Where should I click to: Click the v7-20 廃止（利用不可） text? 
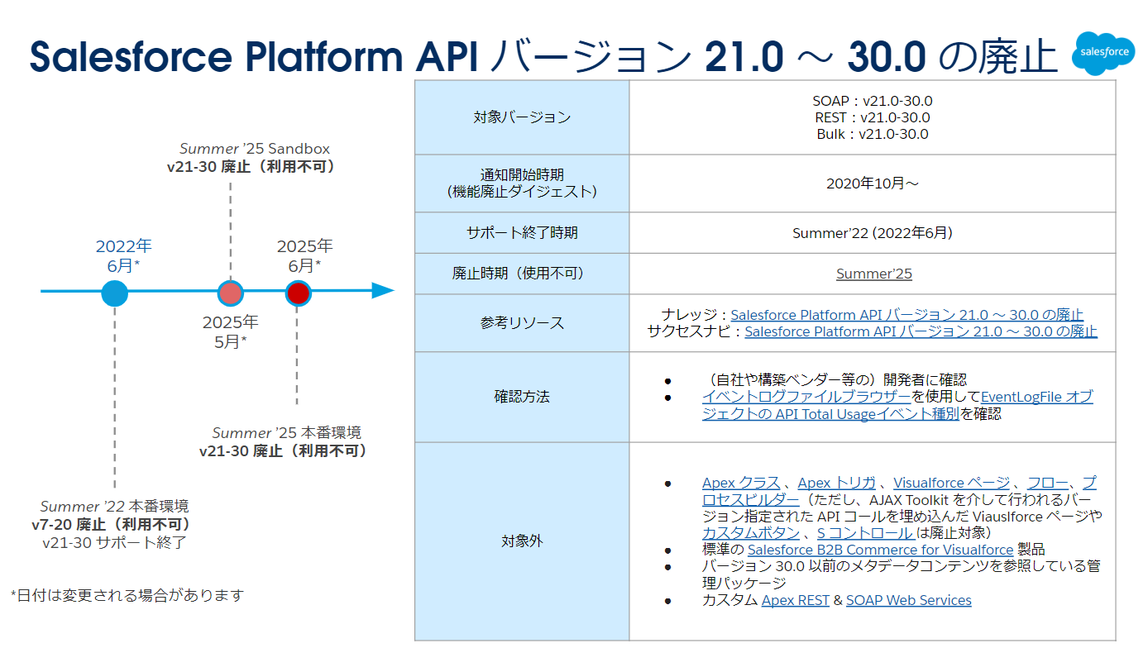[x=113, y=525]
